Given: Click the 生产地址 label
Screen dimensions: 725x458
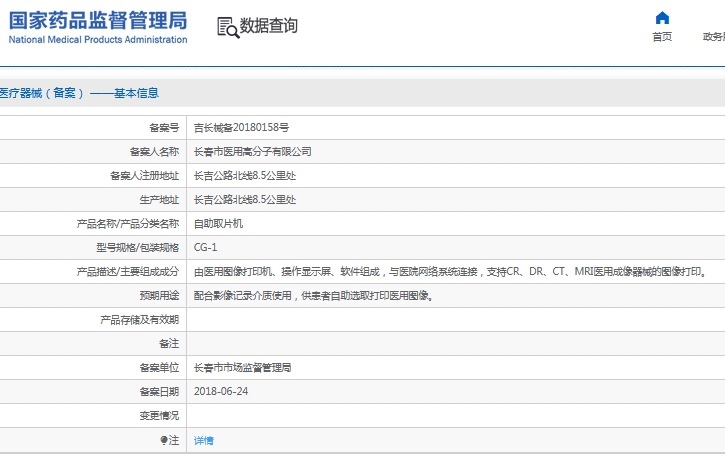Looking at the screenshot, I should [160, 200].
